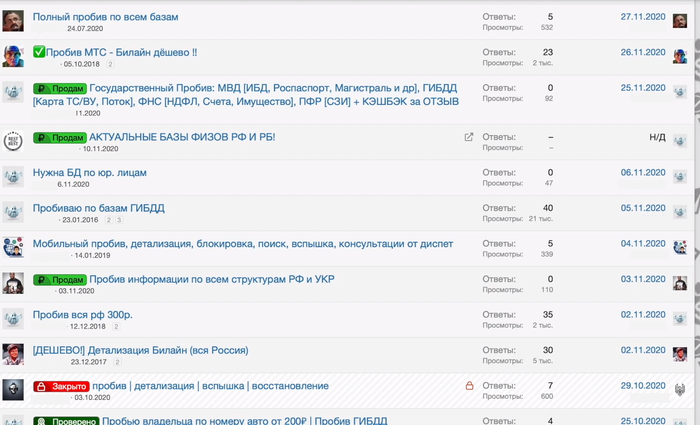
Task: Open thread 'Полный пробив по всем базам'
Action: pyautogui.click(x=105, y=17)
